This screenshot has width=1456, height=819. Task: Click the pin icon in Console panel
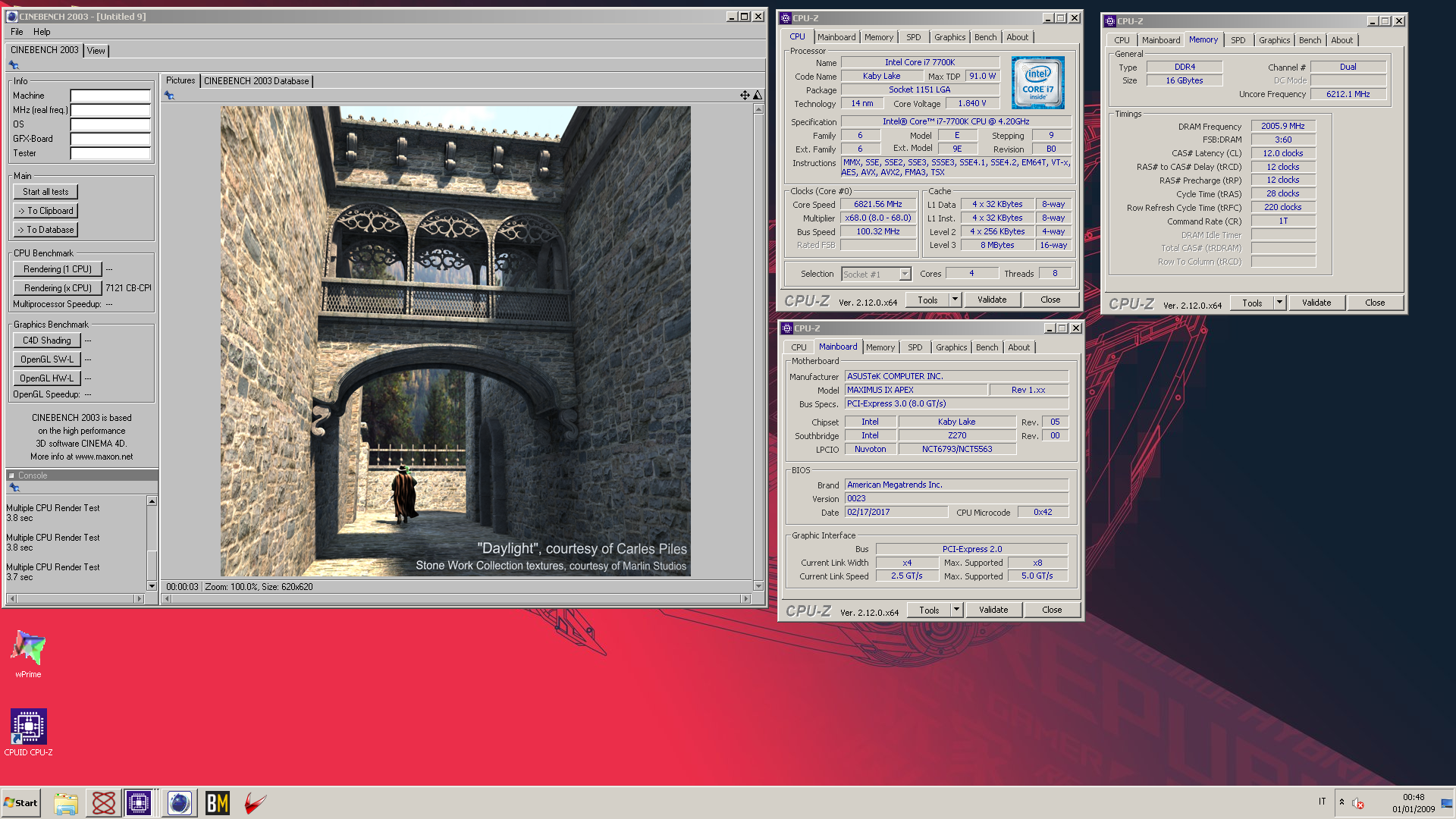coord(14,488)
